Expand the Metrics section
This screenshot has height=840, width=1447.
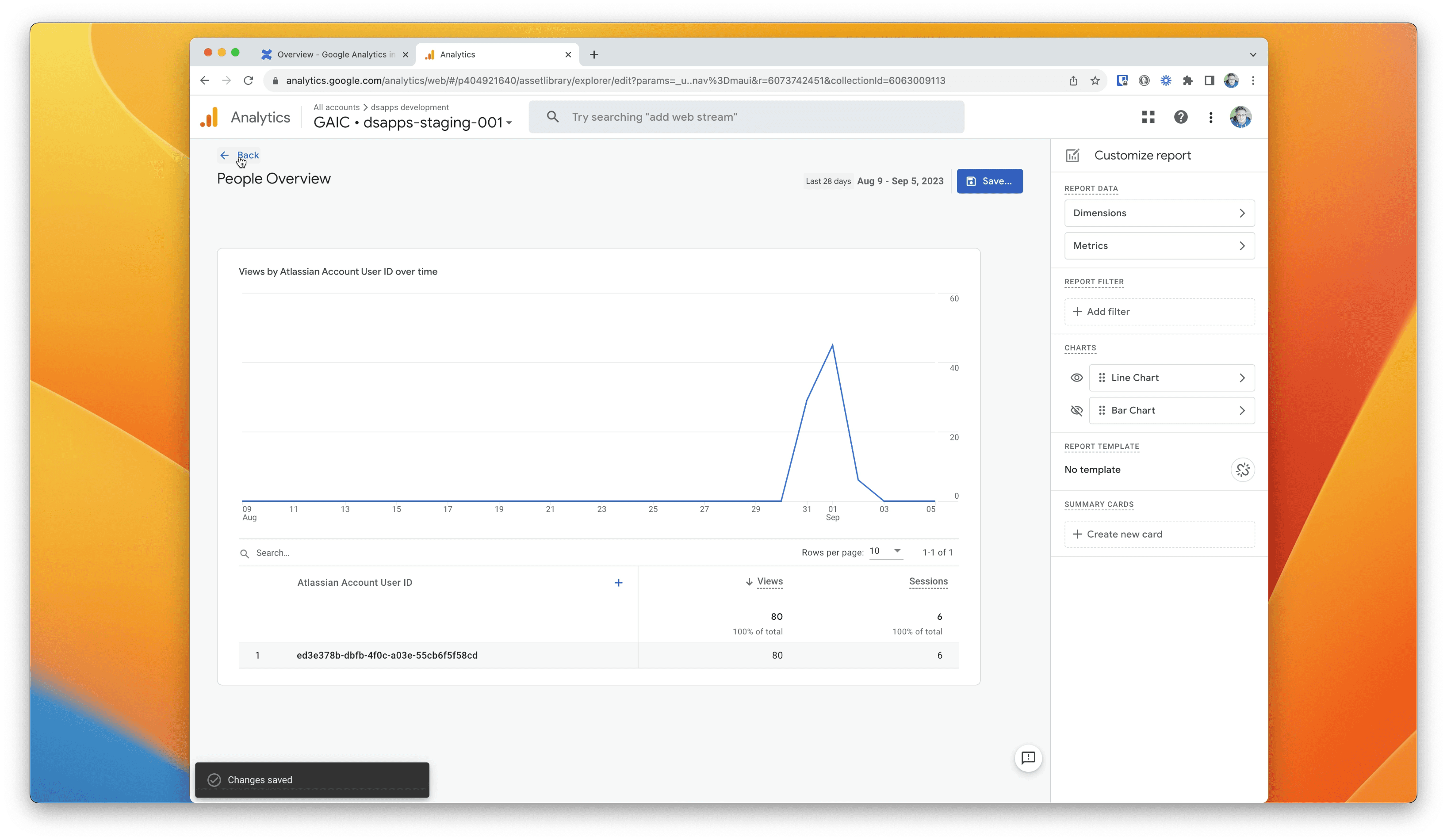point(1159,246)
